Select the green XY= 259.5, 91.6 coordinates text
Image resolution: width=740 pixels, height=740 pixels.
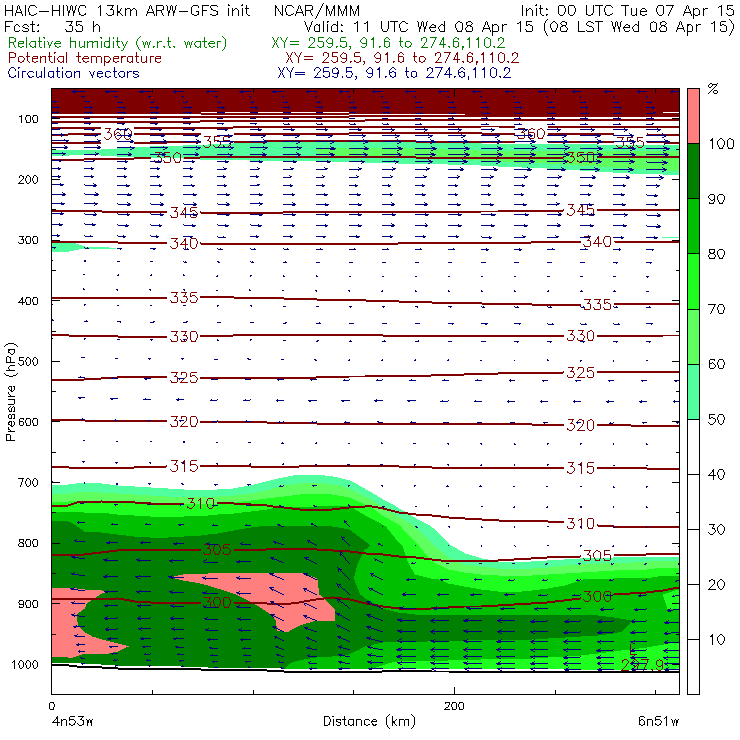(388, 43)
